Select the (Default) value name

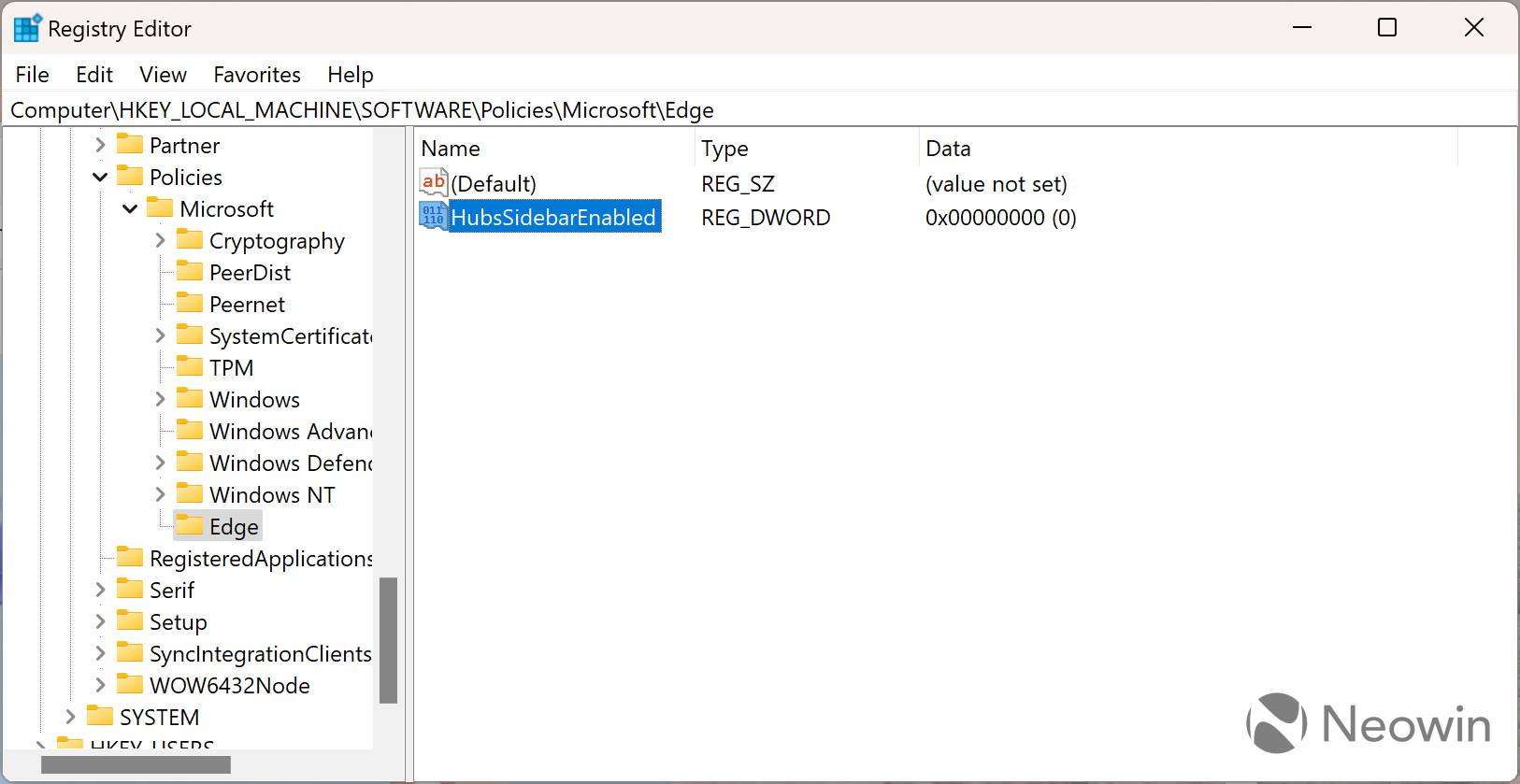pos(494,183)
